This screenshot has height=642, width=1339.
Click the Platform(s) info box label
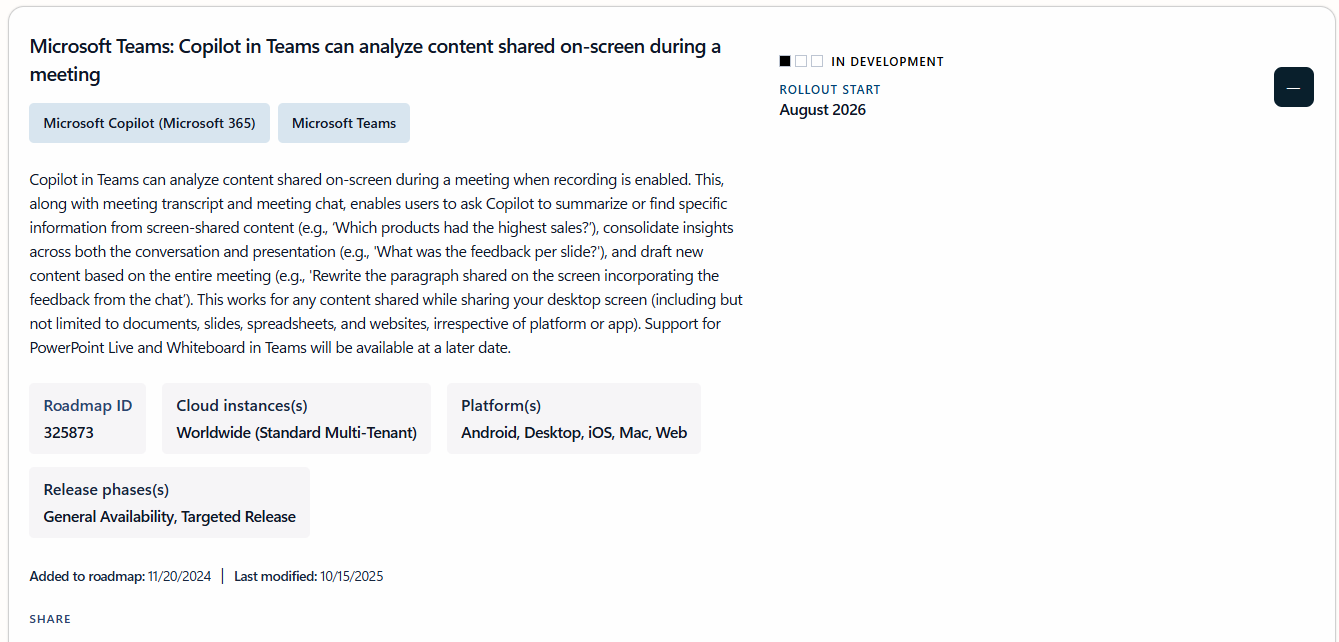(501, 405)
